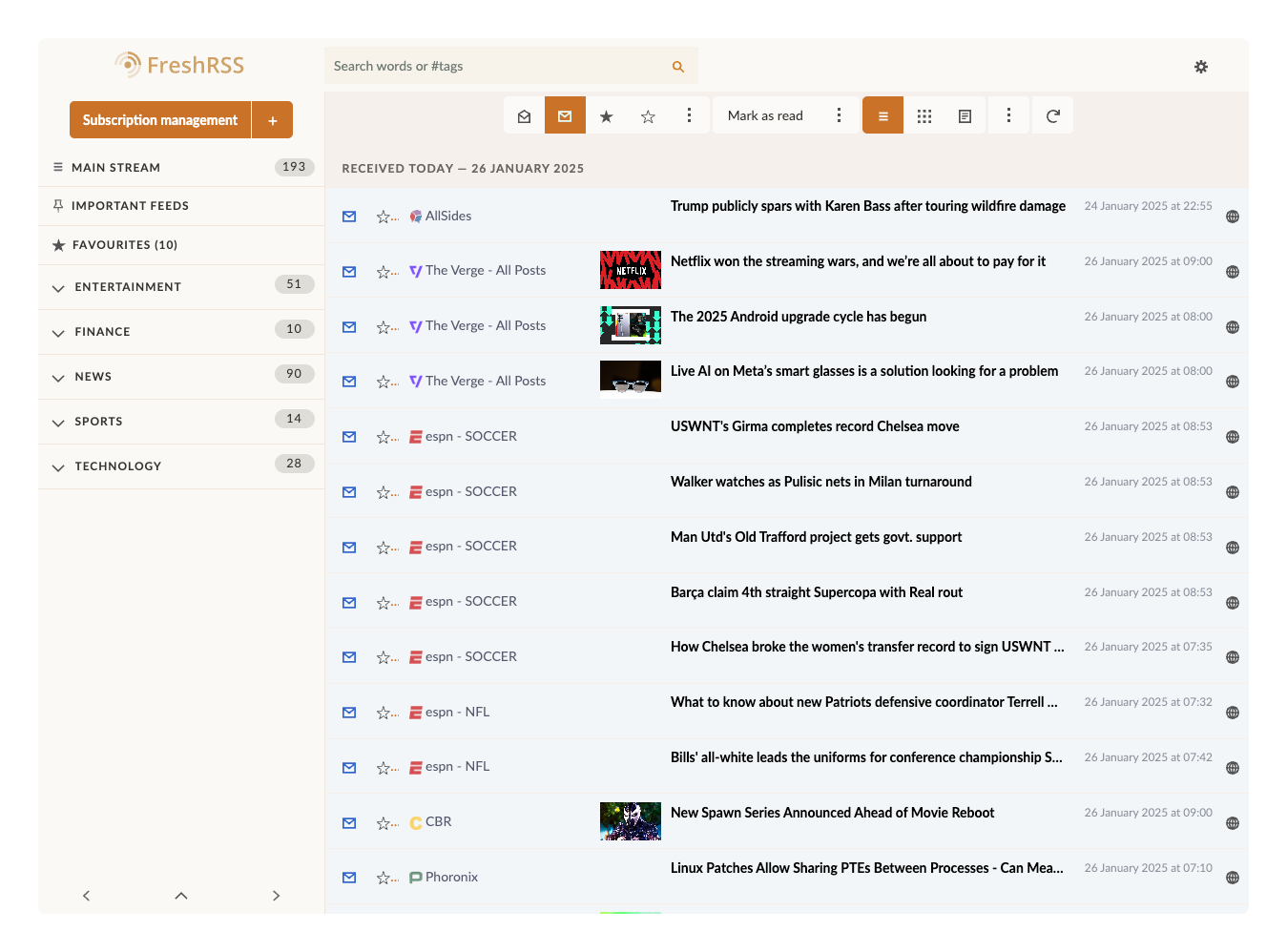Filter list to favourite articles only
This screenshot has height=952, width=1287.
pos(606,114)
